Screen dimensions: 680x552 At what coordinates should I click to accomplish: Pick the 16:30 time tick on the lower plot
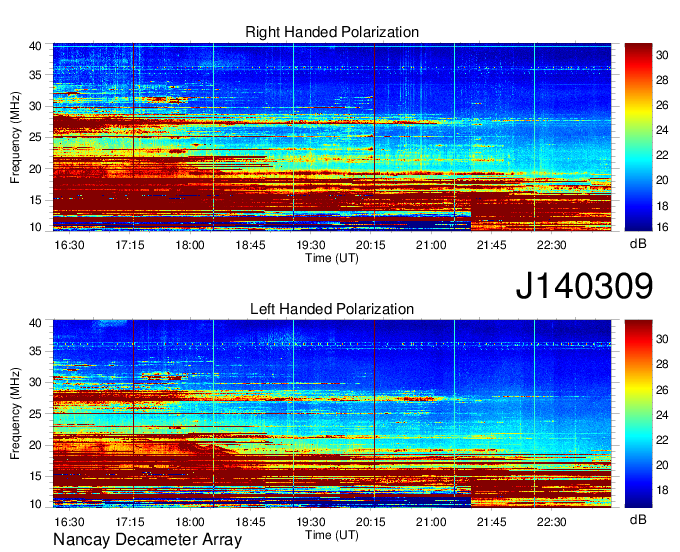click(x=69, y=522)
